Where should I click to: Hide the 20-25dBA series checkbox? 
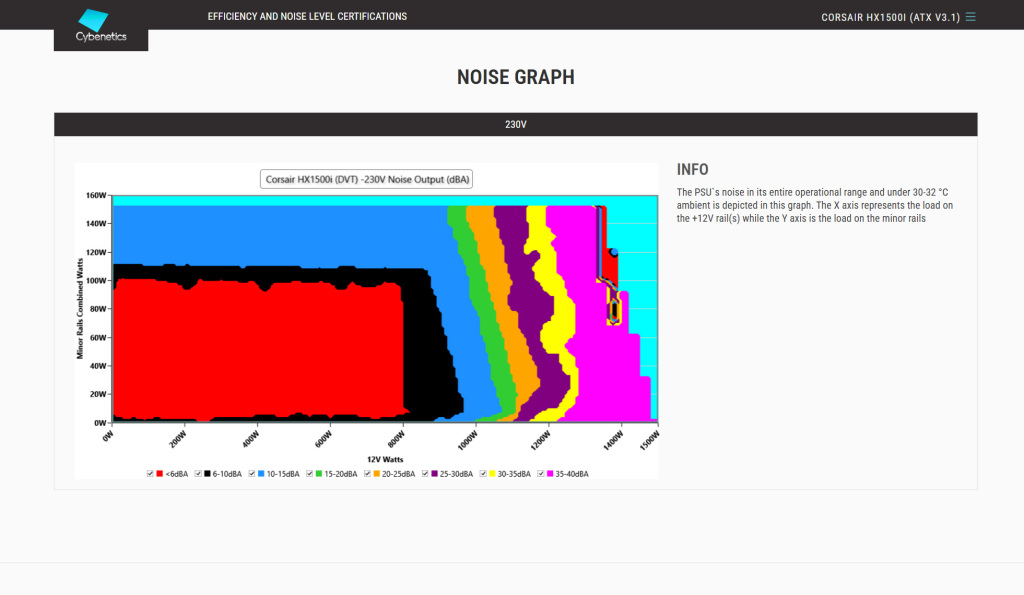coord(367,473)
